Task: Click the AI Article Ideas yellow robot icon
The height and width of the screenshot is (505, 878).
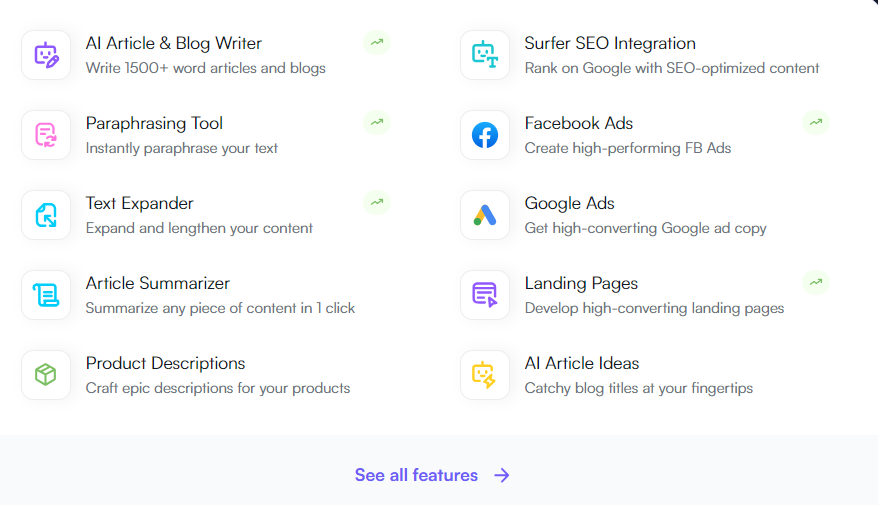Action: [x=485, y=375]
